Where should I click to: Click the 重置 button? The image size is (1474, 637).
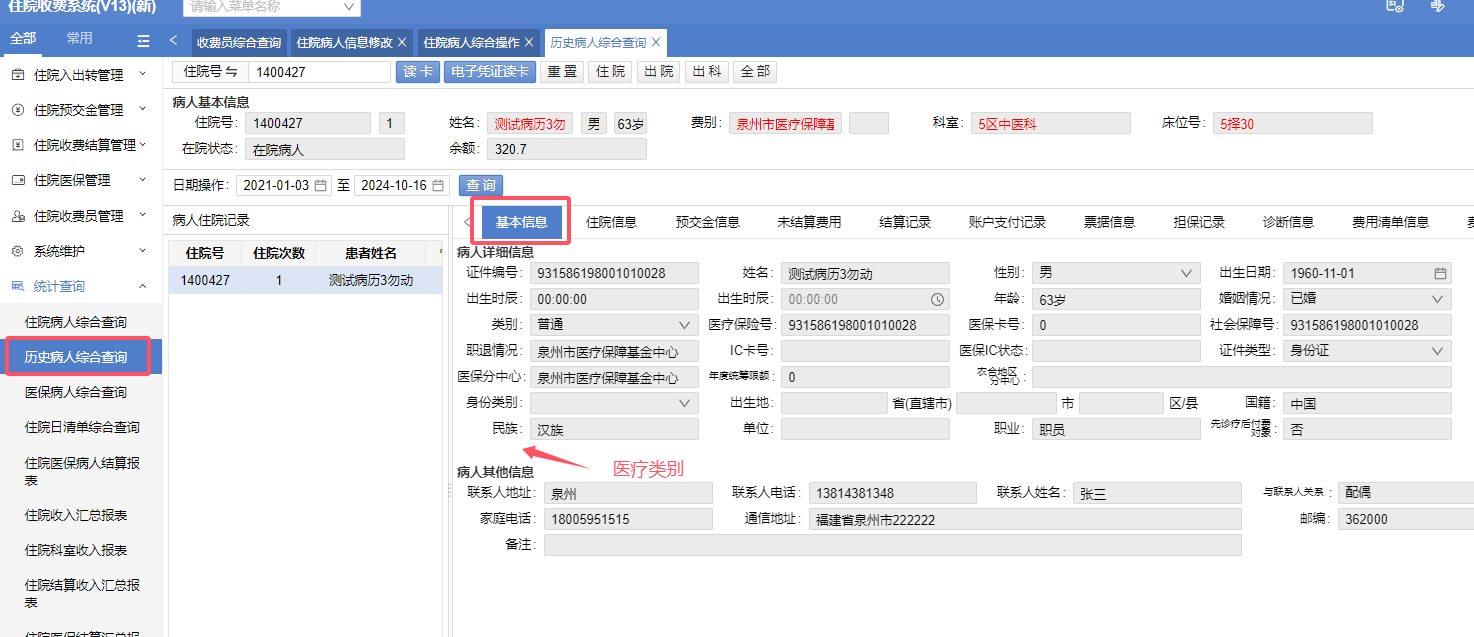tap(563, 72)
